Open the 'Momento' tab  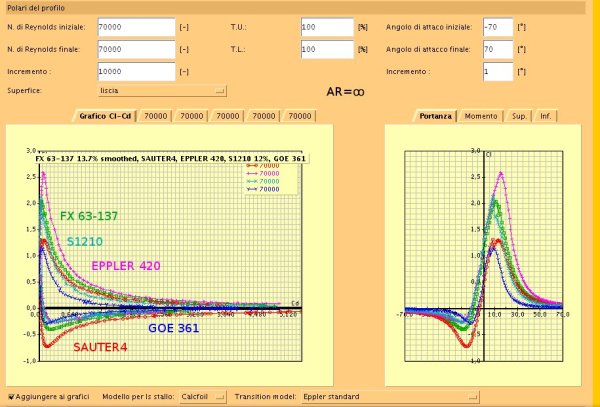pyautogui.click(x=481, y=117)
